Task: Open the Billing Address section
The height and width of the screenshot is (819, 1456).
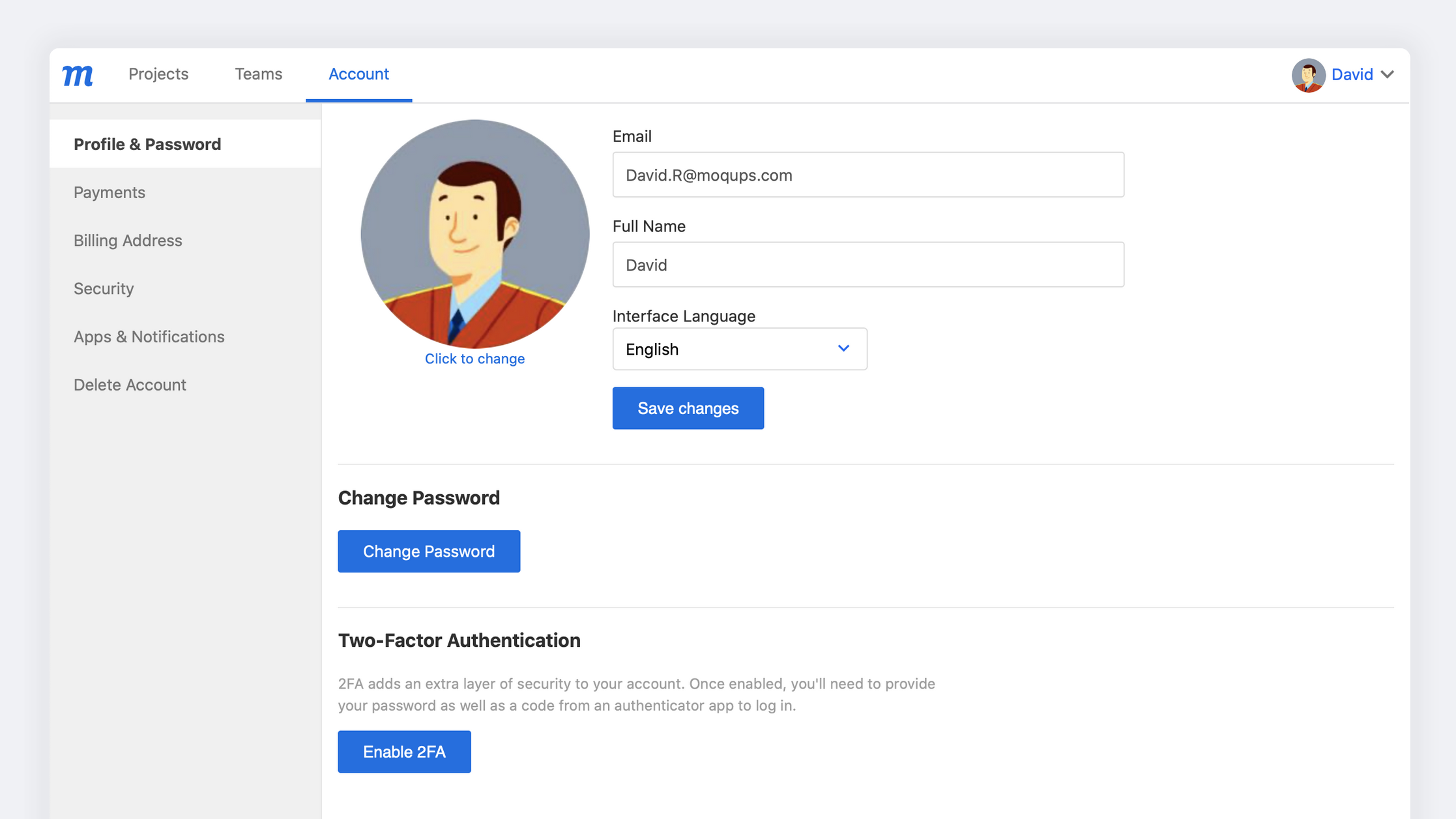Action: 128,240
